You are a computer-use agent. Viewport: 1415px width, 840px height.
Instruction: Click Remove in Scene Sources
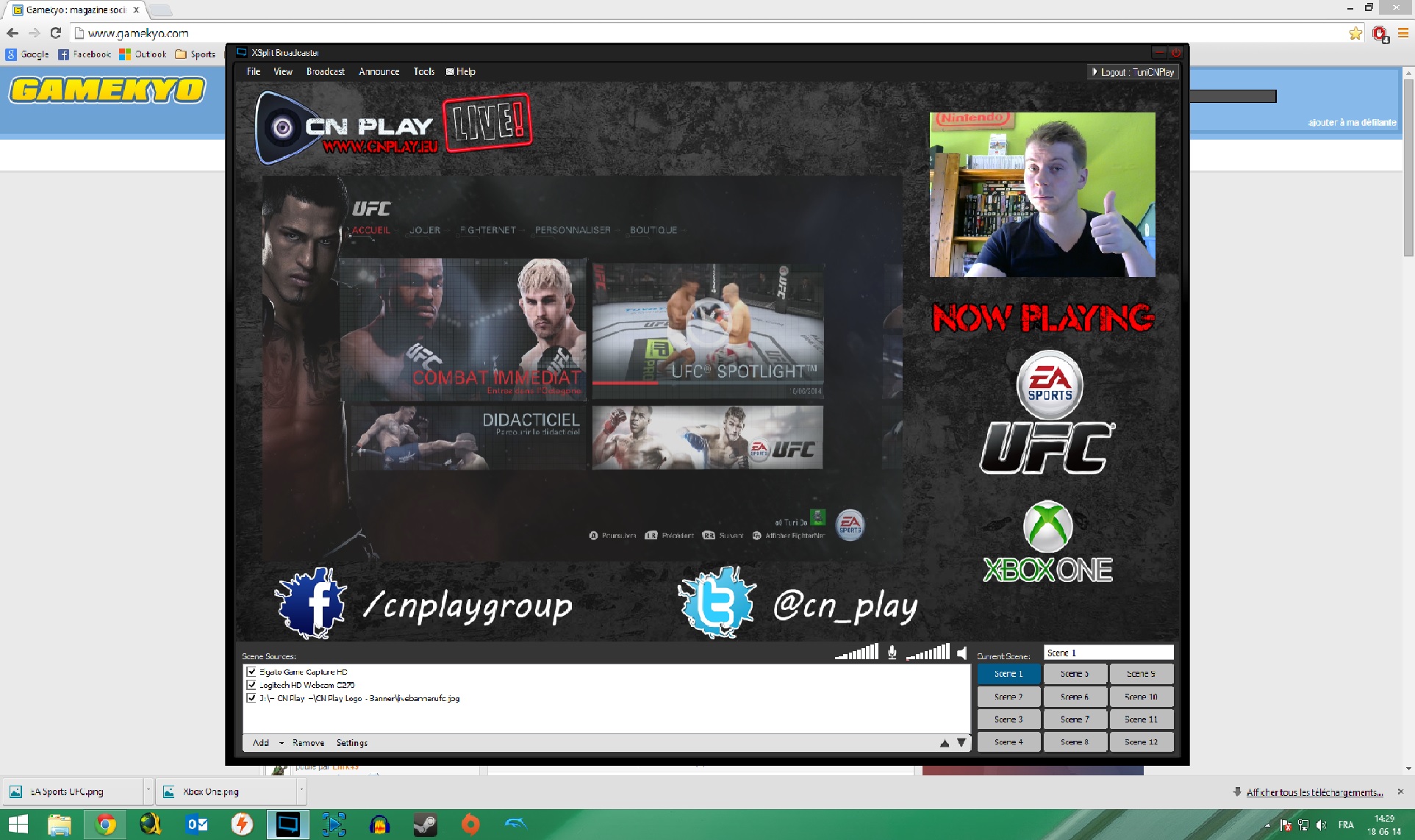point(308,743)
